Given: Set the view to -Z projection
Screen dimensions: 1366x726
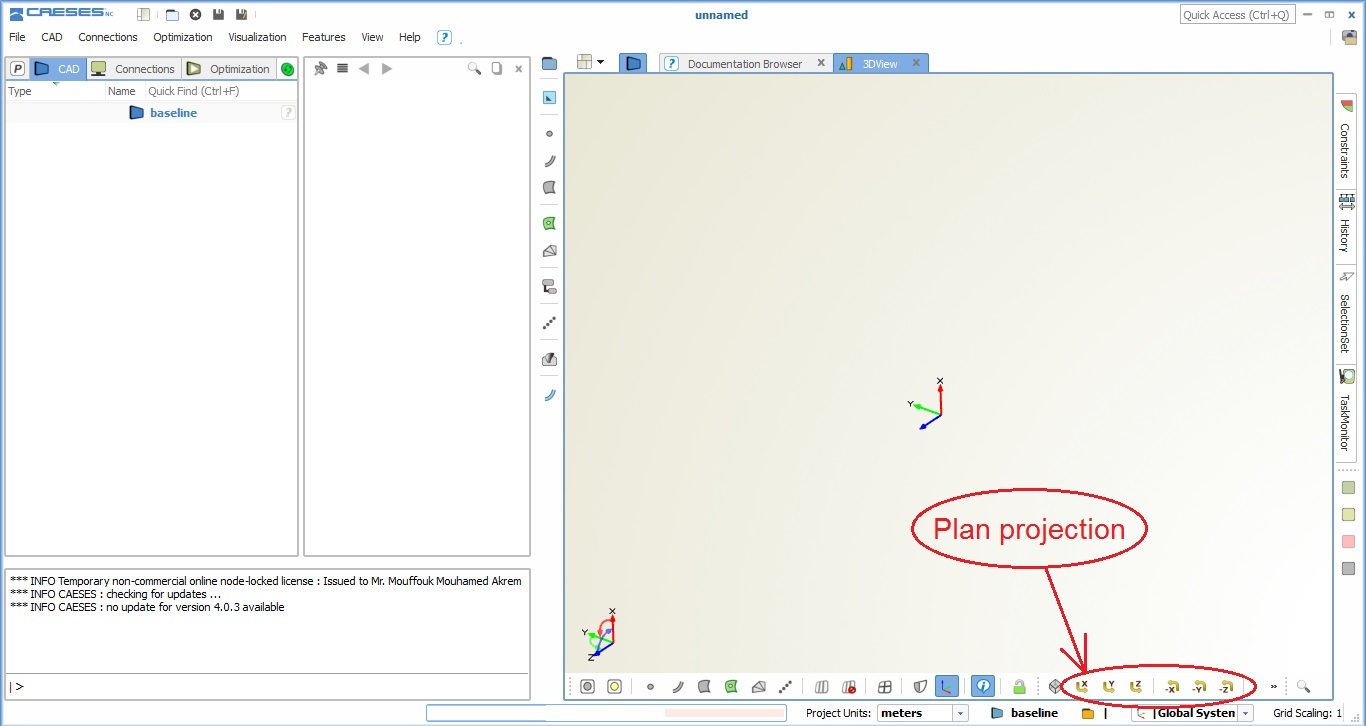Looking at the screenshot, I should tap(1226, 687).
